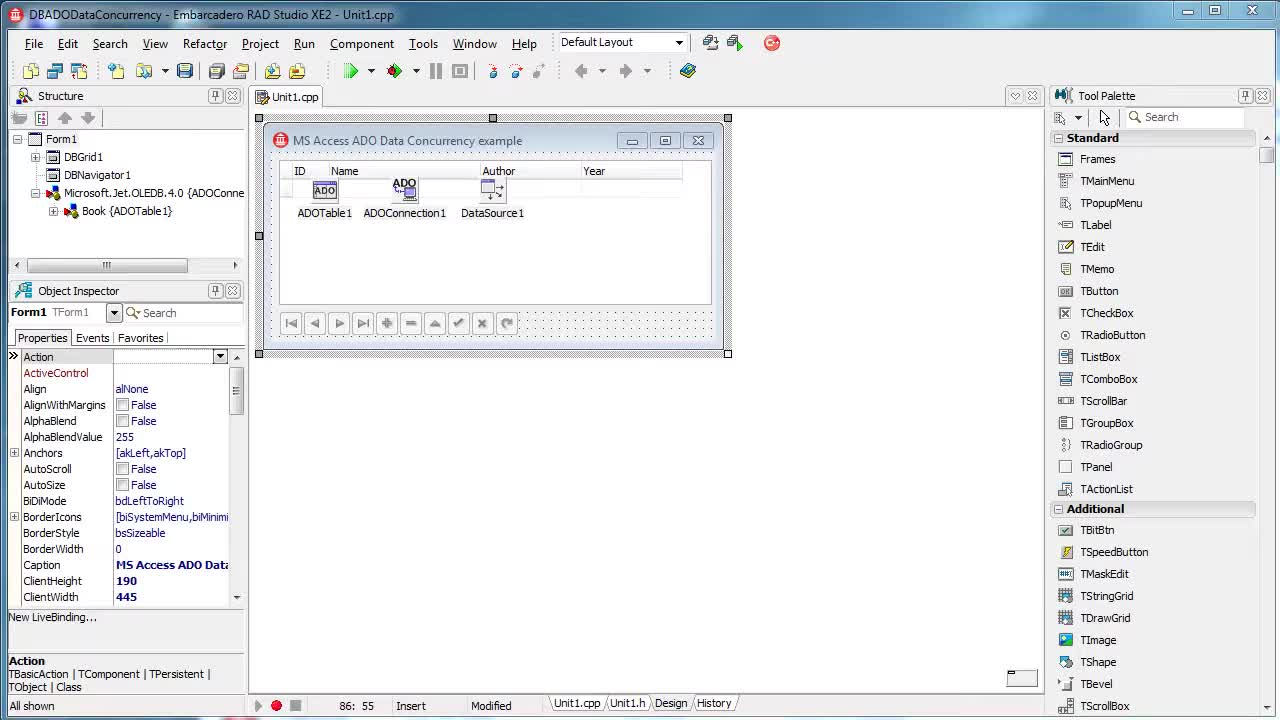This screenshot has width=1280, height=720.
Task: Select the ADOConnection1 component icon
Action: tap(405, 190)
